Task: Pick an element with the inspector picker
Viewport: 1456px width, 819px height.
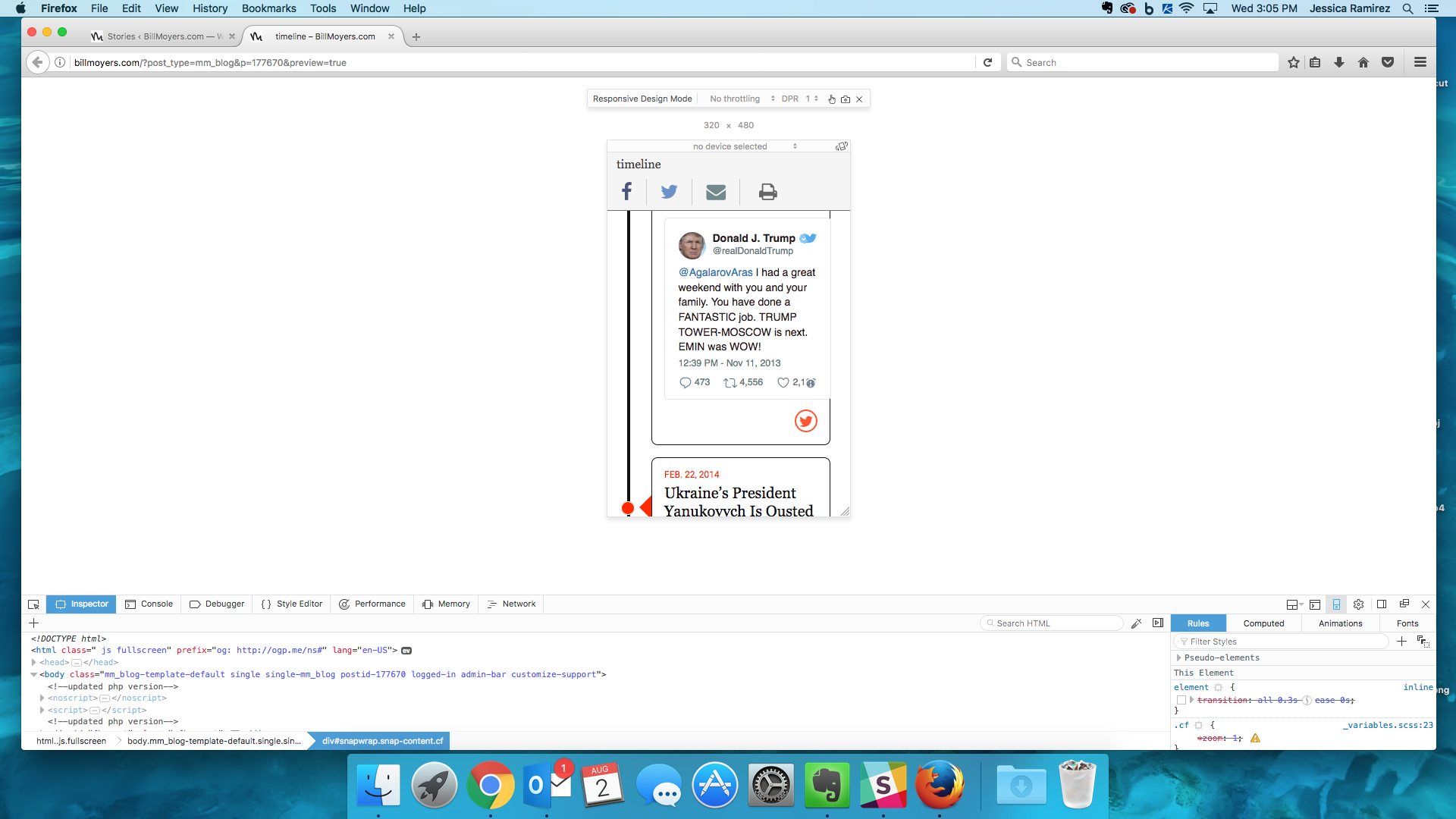Action: coord(33,604)
